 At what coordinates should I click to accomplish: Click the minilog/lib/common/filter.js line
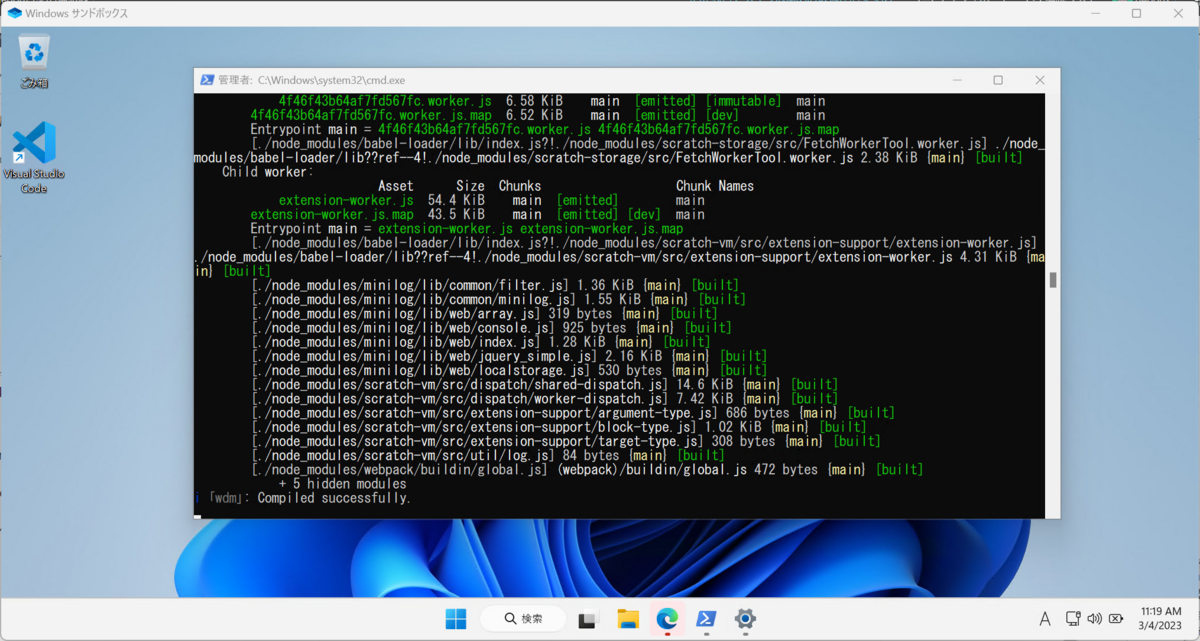496,285
